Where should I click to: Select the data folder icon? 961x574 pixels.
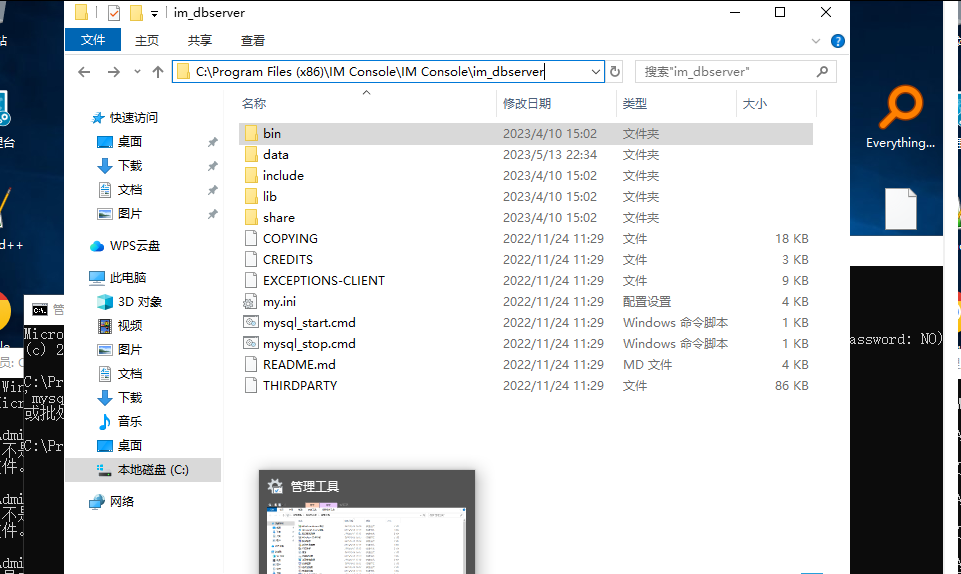251,154
